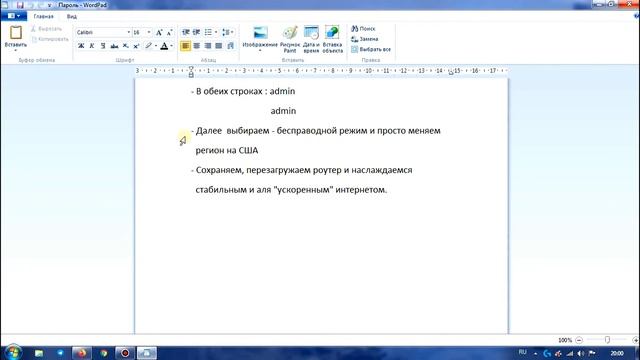Click the RU language indicator
Viewport: 640px width, 360px height.
522,352
